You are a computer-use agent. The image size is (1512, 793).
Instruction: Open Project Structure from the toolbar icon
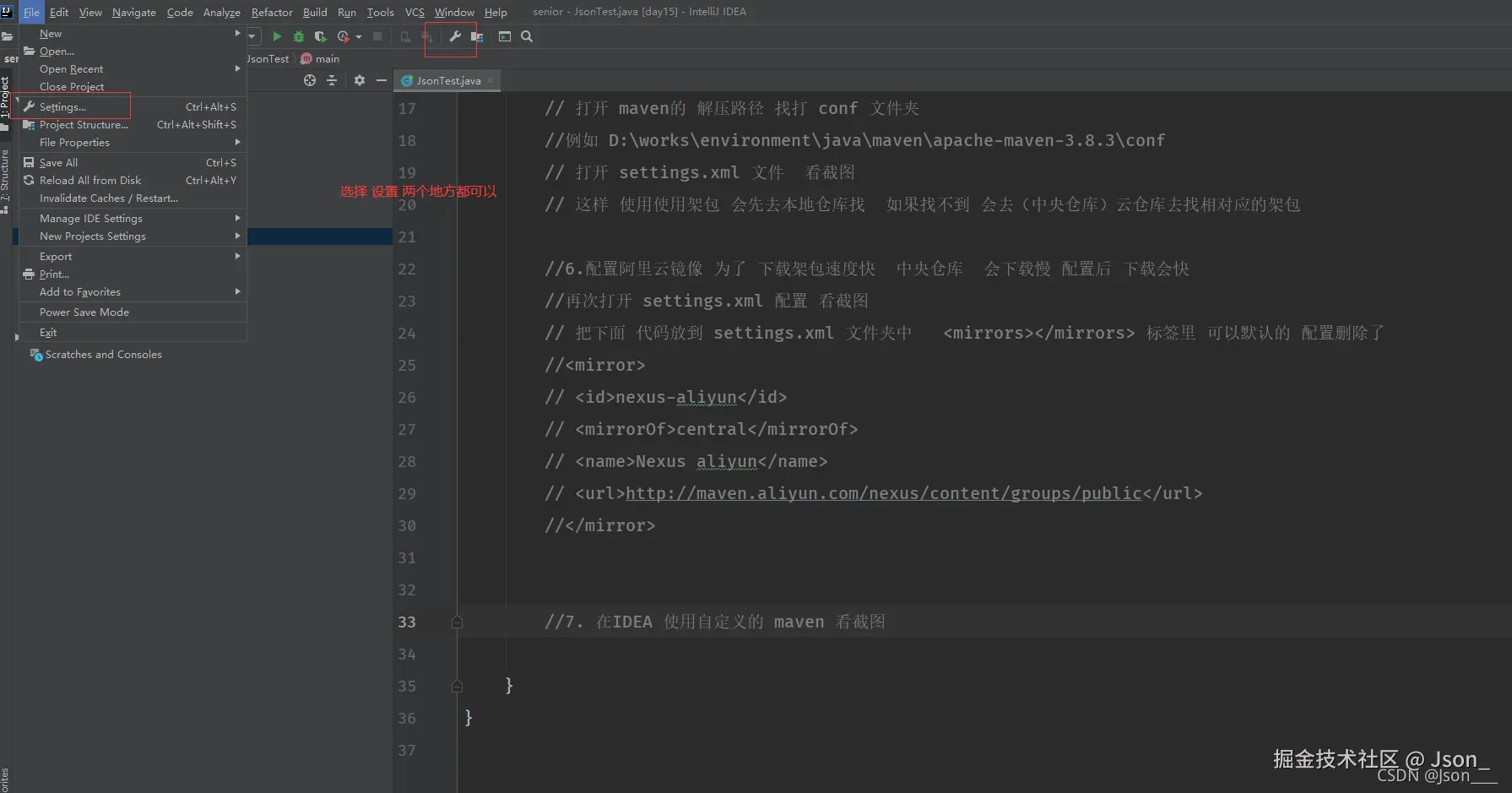click(x=477, y=36)
